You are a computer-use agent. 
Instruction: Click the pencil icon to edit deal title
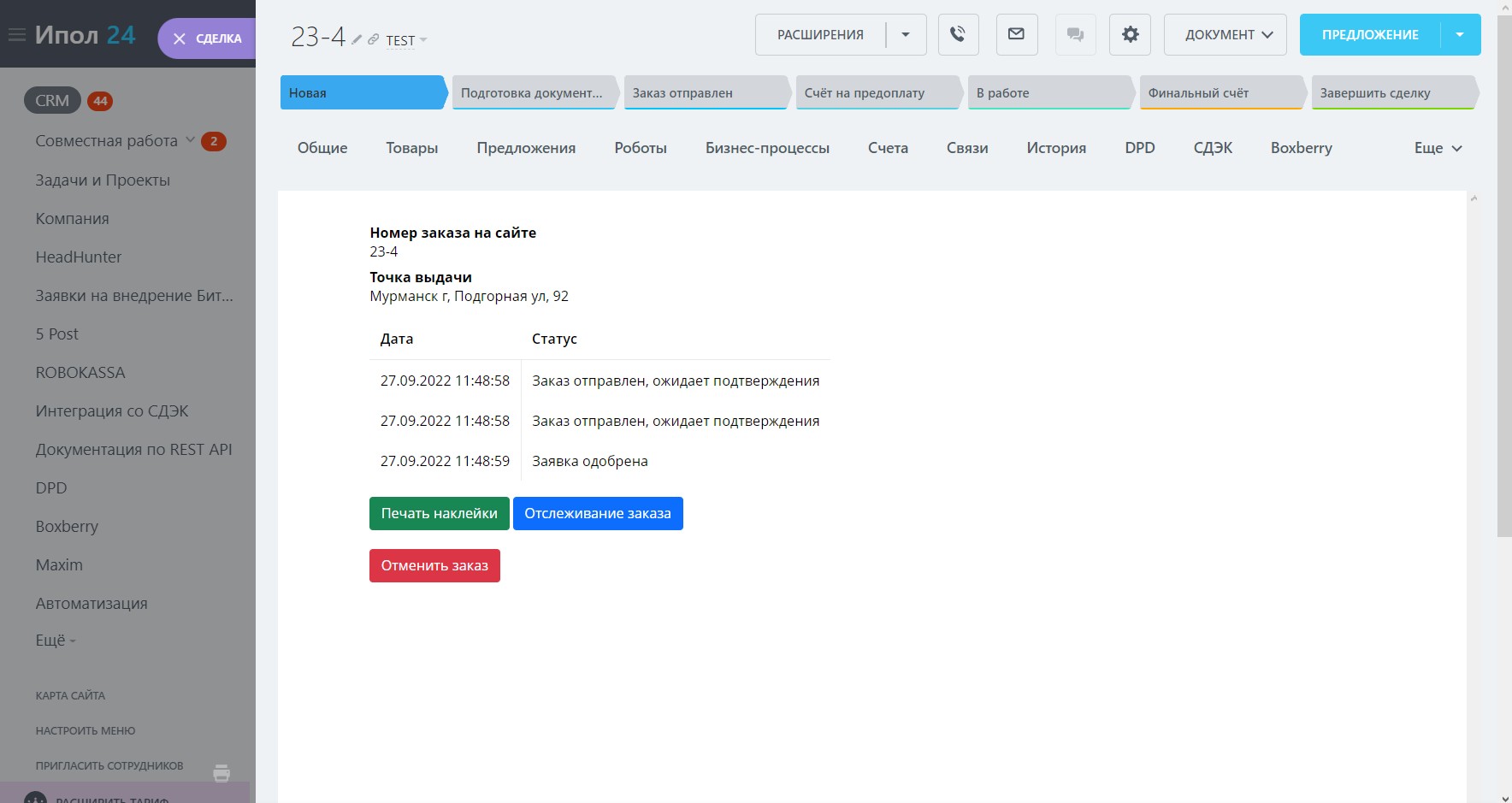click(x=357, y=39)
